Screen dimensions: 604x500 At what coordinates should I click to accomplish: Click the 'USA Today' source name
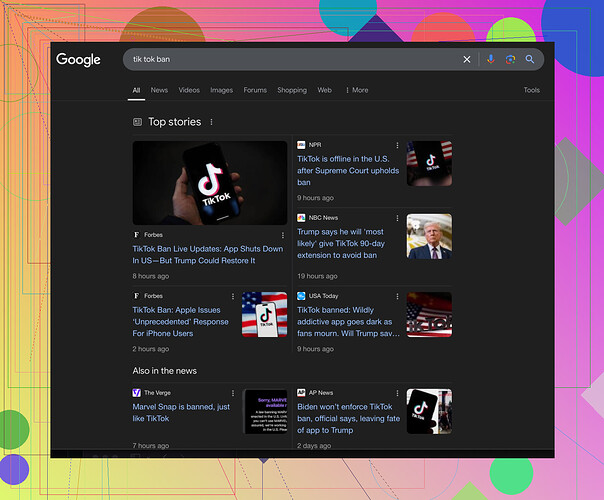coord(323,296)
